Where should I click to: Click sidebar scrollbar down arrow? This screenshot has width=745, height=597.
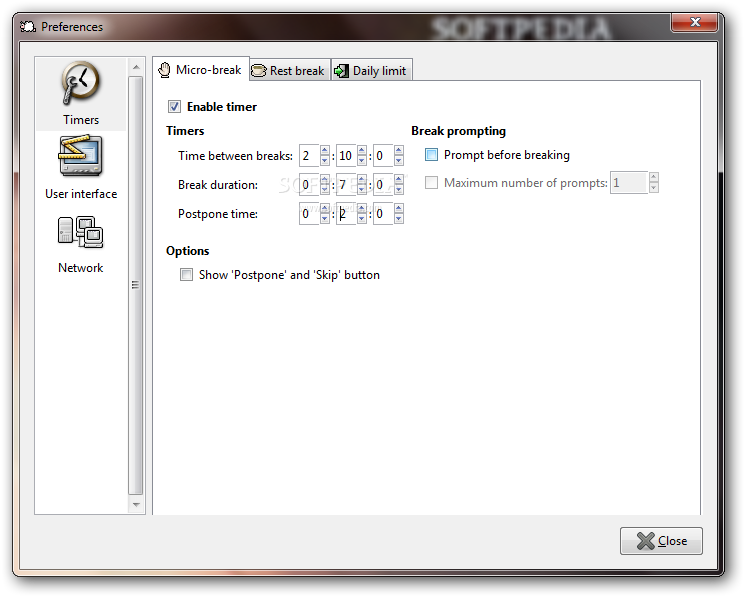click(136, 504)
